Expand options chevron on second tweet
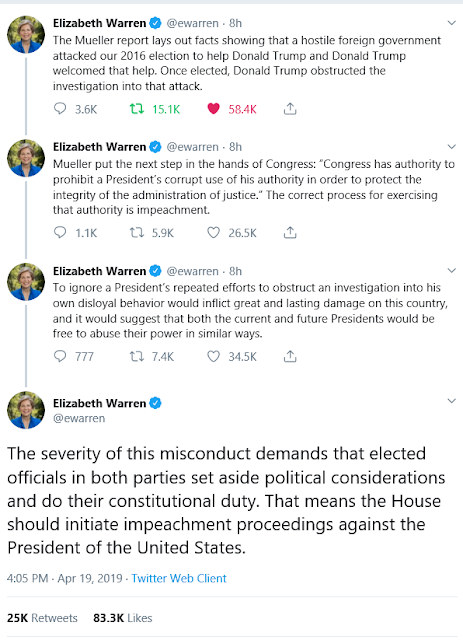The image size is (463, 640). coord(451,147)
